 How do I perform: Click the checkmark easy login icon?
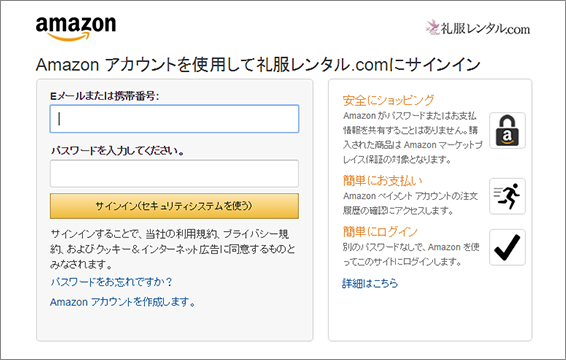pos(507,247)
